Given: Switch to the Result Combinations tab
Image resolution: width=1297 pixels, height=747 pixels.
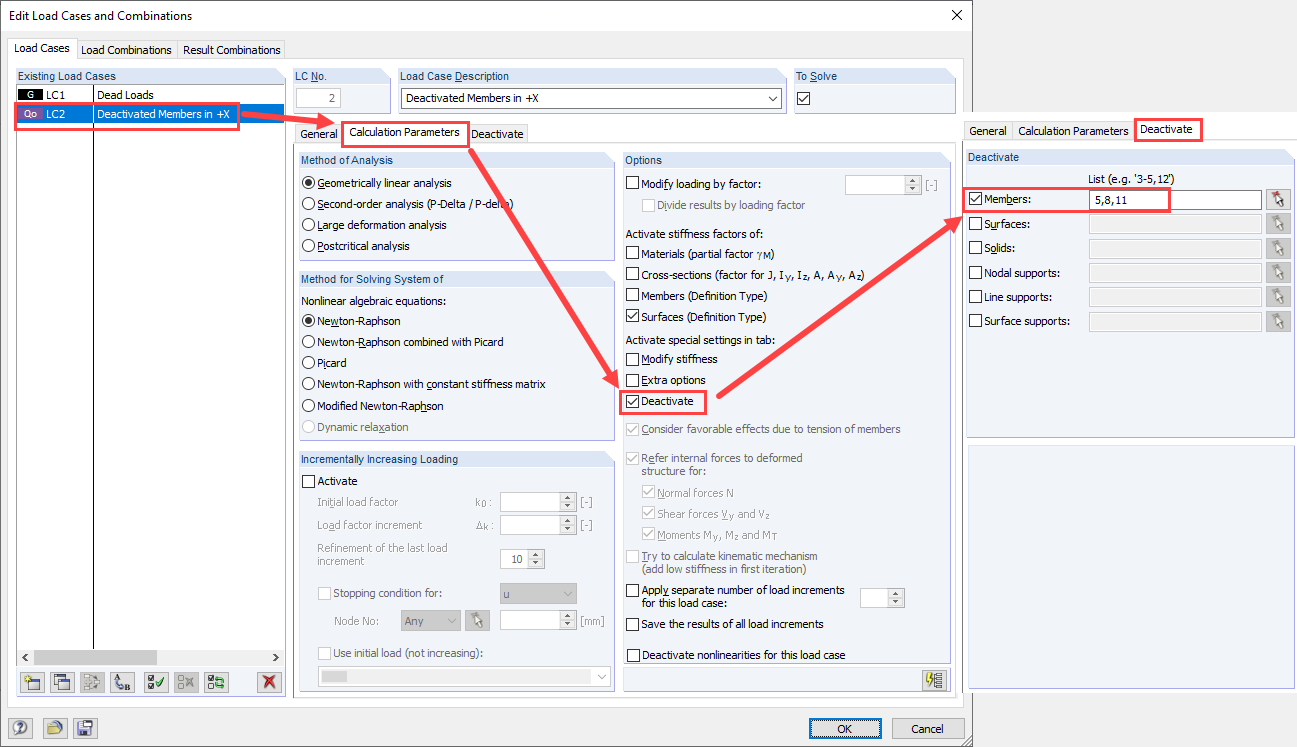Looking at the screenshot, I should [x=231, y=48].
